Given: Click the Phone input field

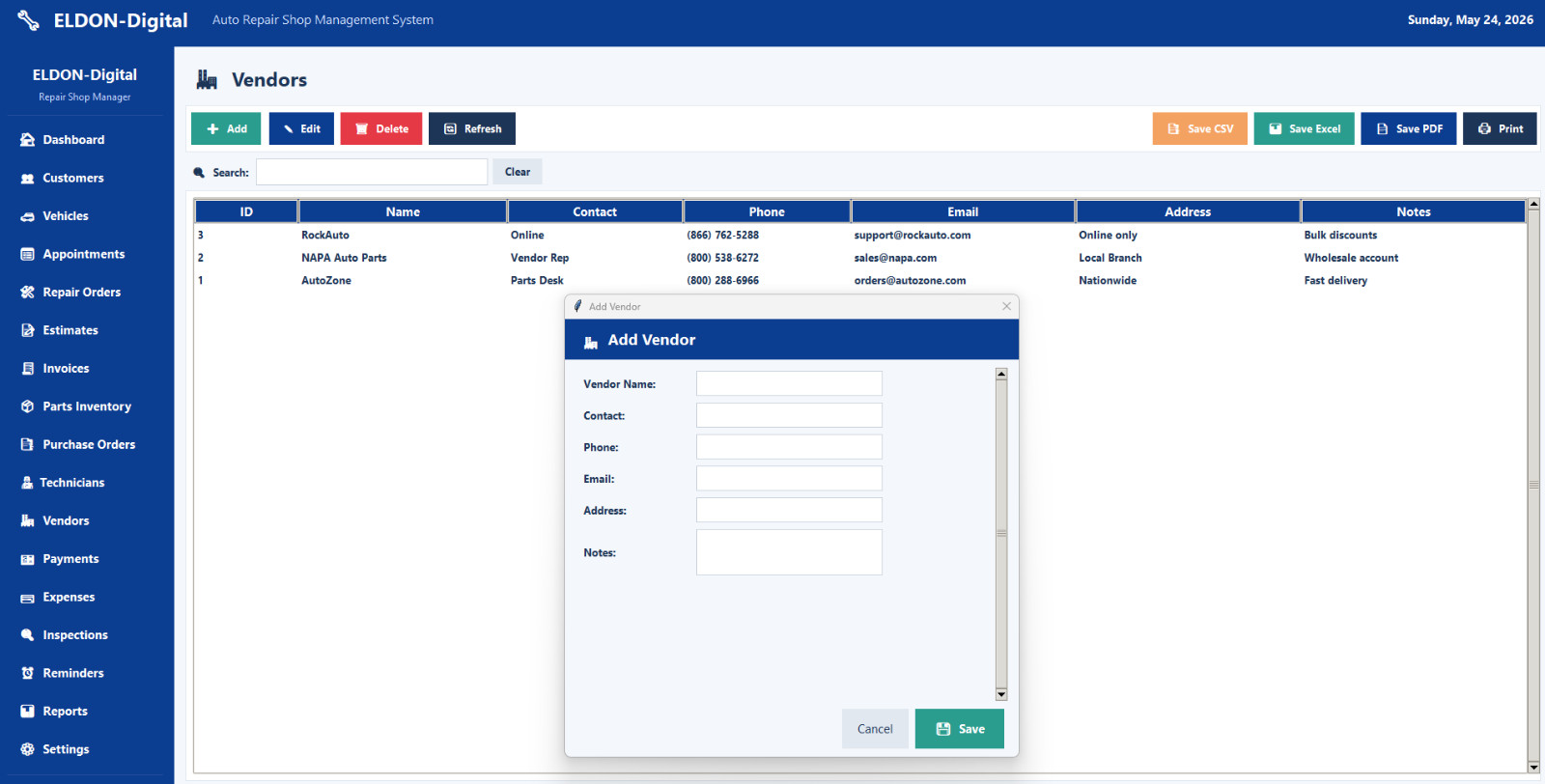Looking at the screenshot, I should (789, 447).
